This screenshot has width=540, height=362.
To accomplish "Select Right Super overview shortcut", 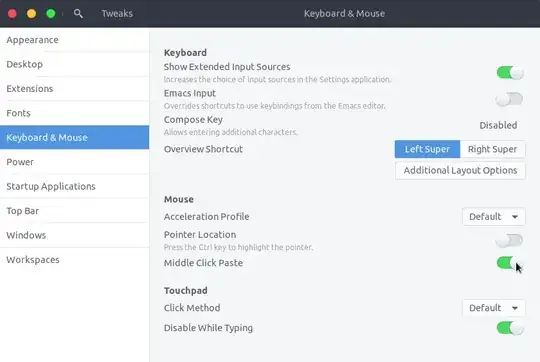I will coord(492,149).
